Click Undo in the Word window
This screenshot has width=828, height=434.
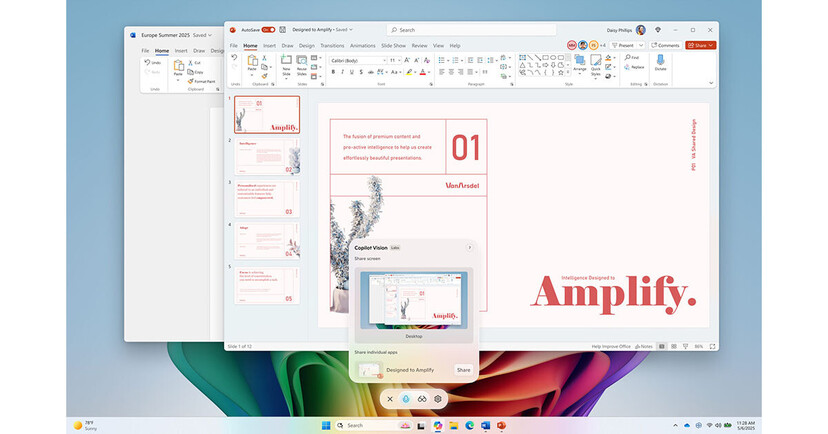point(153,63)
